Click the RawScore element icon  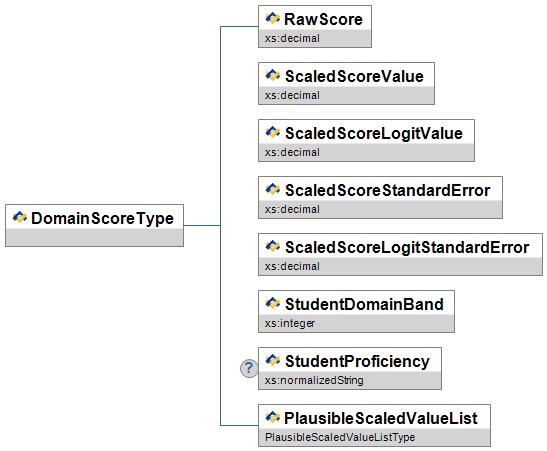[272, 18]
